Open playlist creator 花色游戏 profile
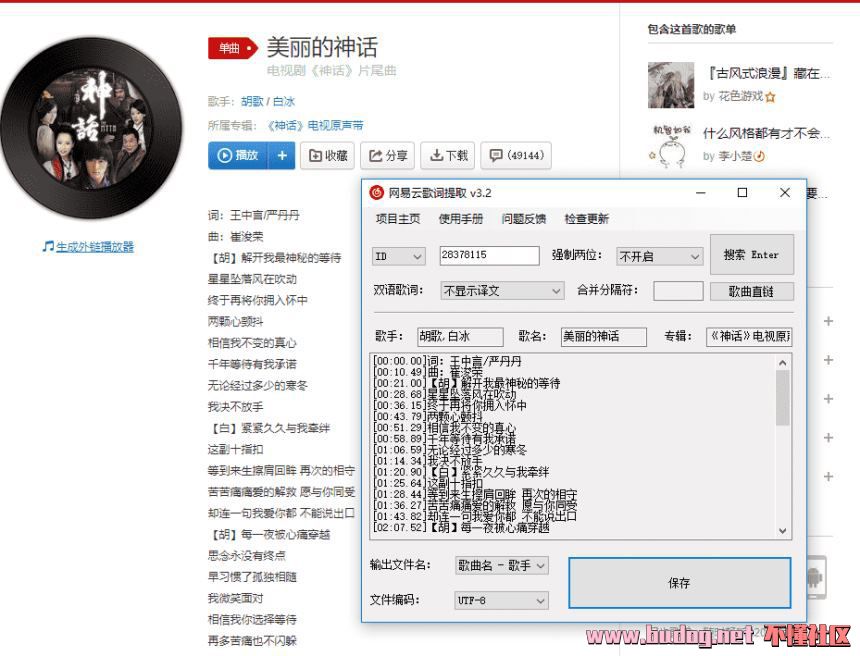Screen dimensions: 860x656 (740, 97)
